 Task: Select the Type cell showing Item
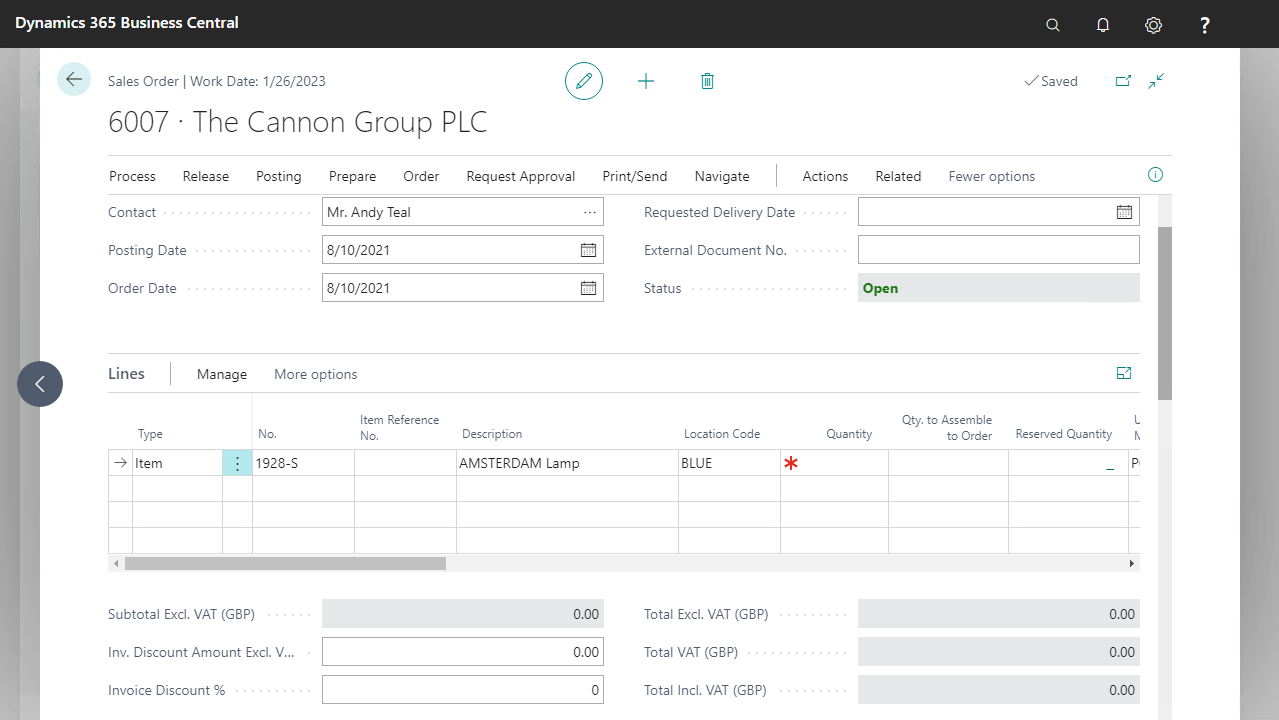pos(177,463)
